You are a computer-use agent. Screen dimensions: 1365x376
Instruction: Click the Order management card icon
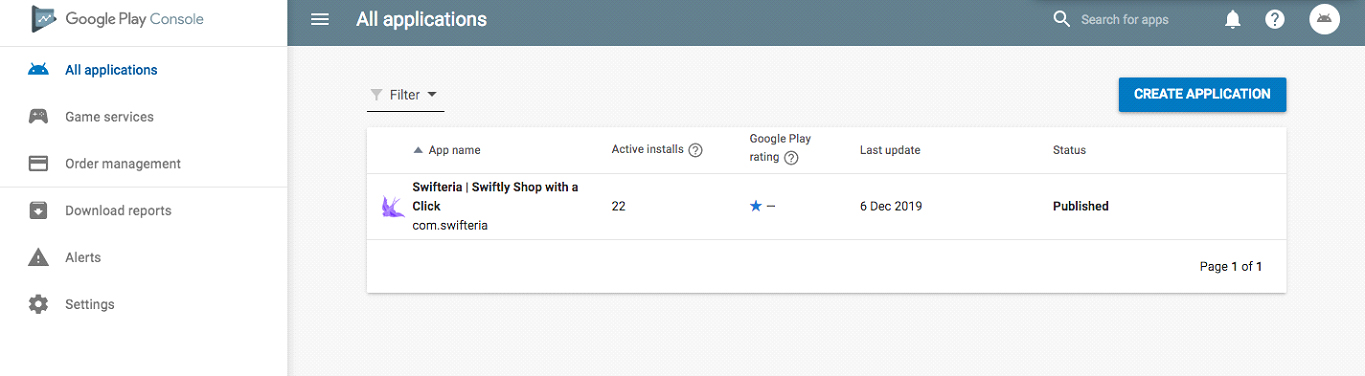coord(38,164)
